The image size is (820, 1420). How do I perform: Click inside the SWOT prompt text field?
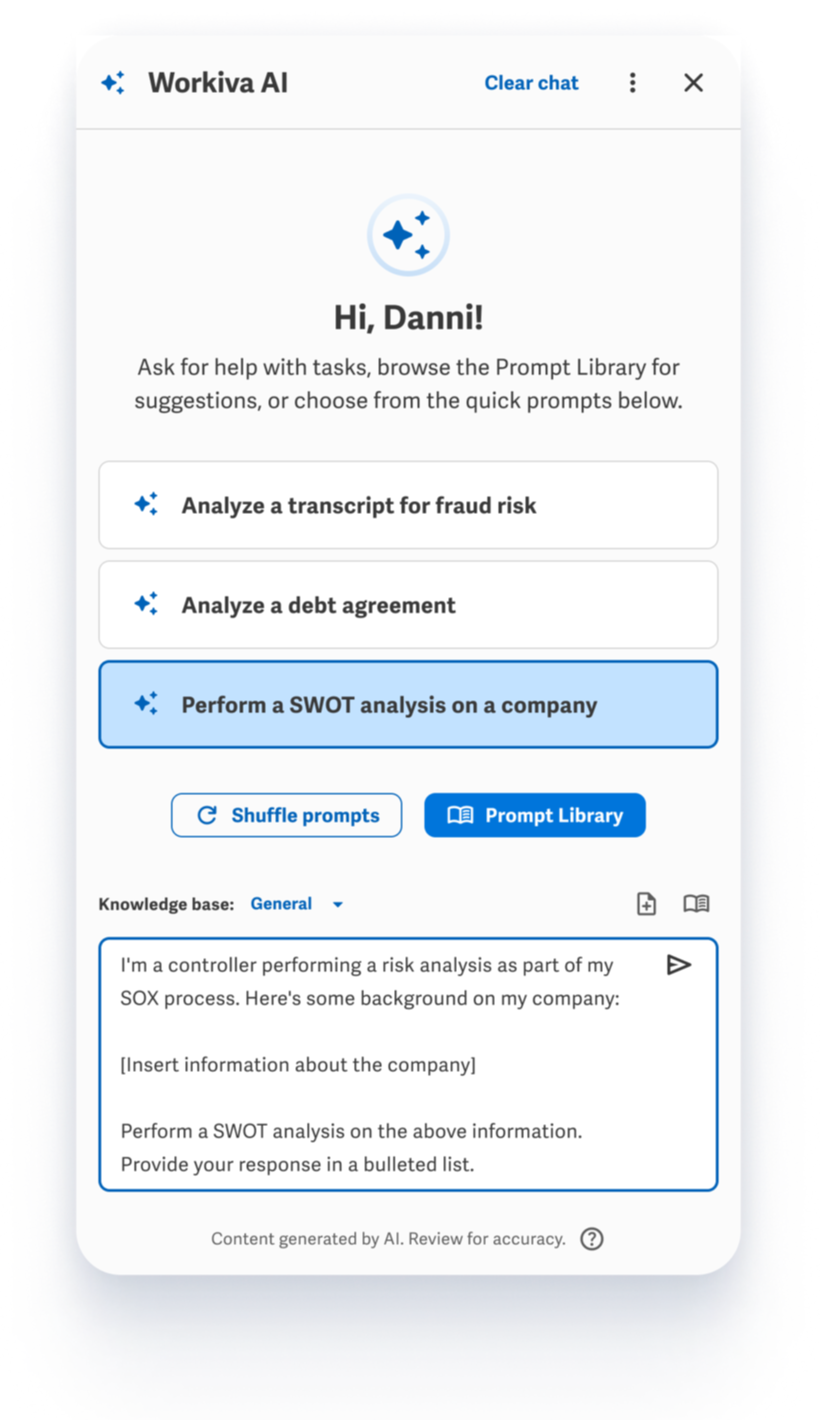(x=380, y=1065)
